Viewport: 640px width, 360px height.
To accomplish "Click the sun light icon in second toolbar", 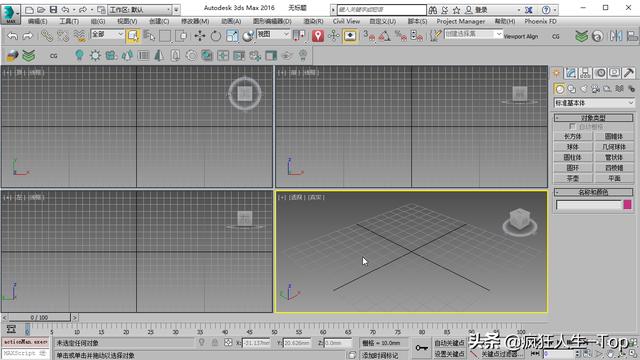I will 95,56.
